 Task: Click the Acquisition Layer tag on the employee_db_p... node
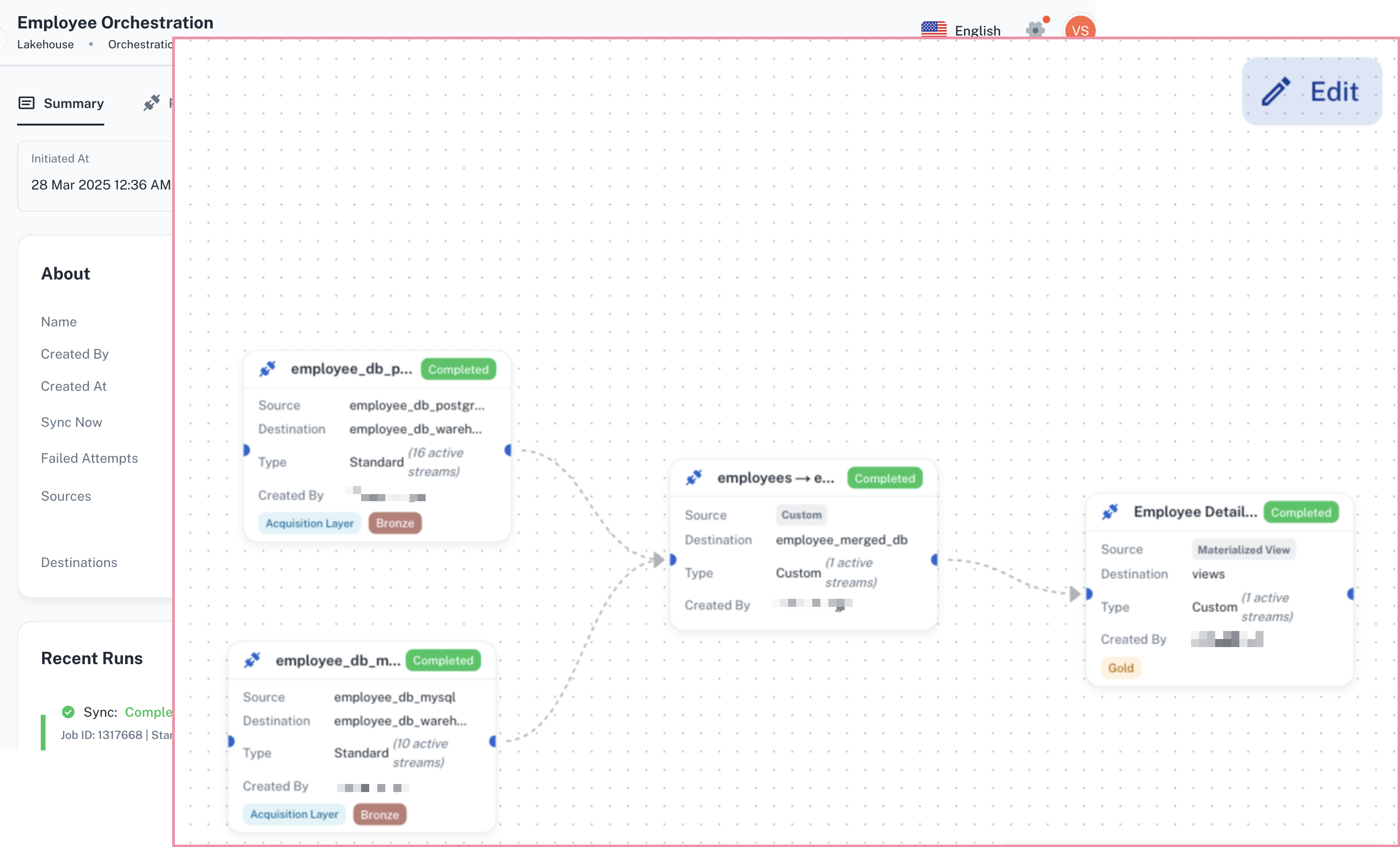(x=309, y=523)
